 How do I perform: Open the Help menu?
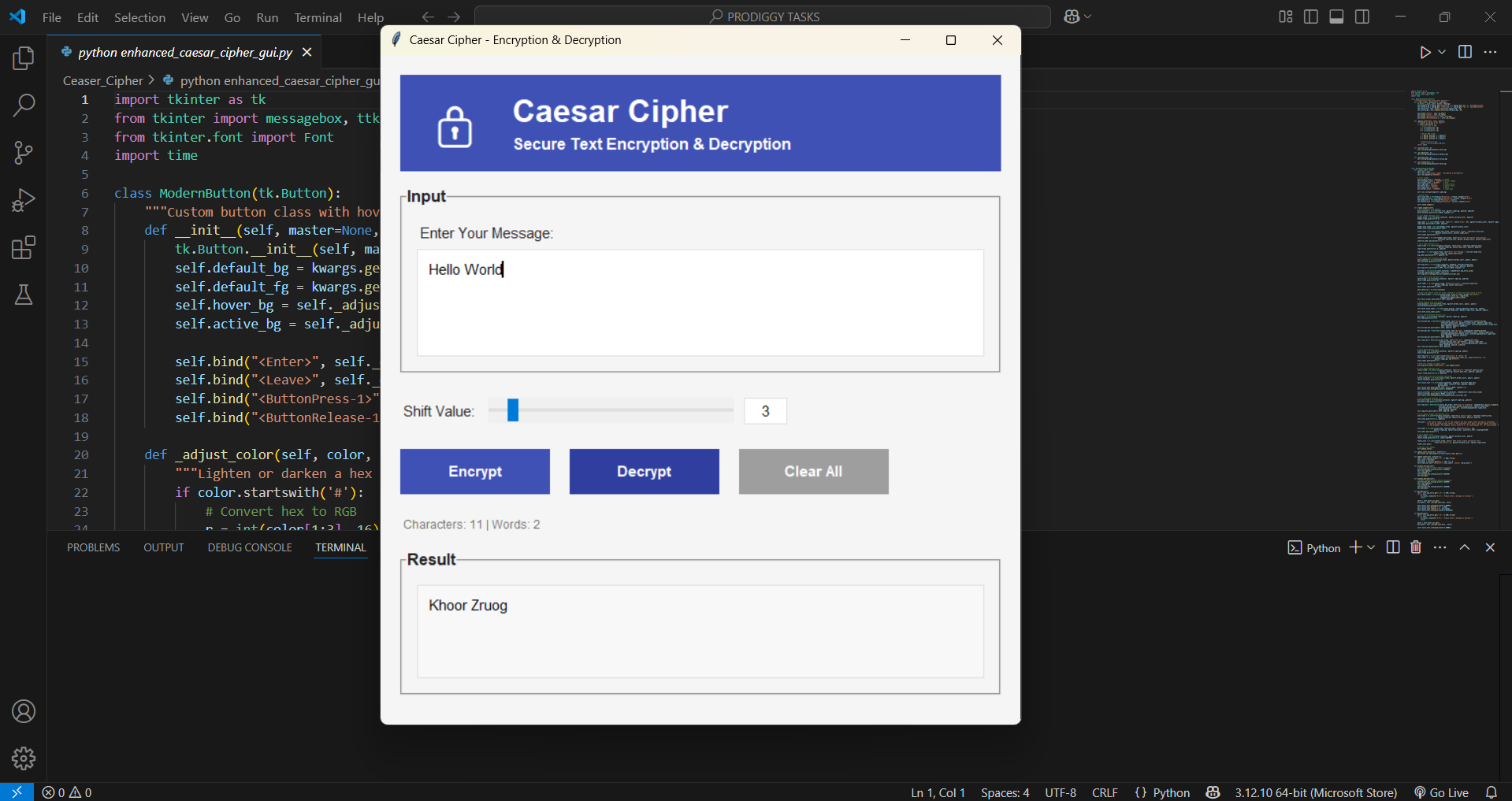pos(370,17)
